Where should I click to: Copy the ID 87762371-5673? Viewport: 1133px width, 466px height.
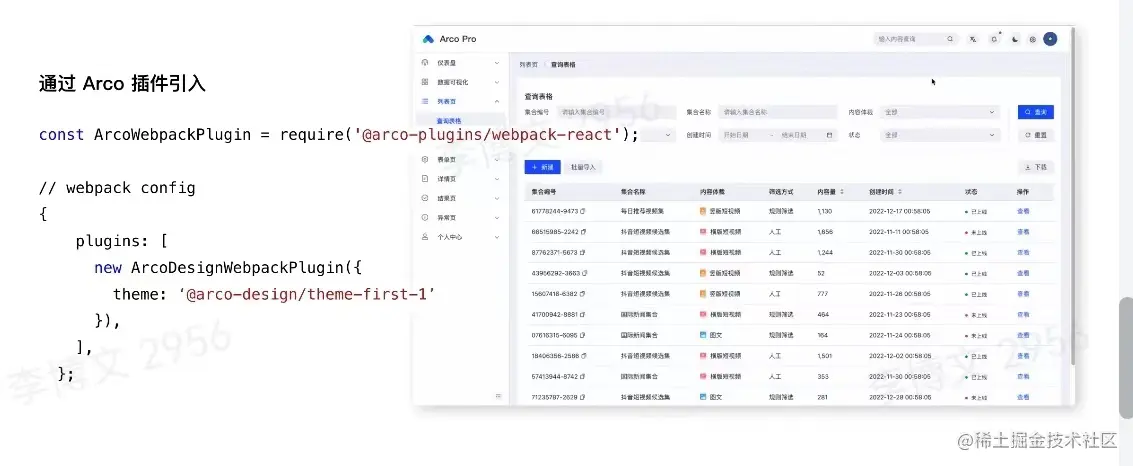[x=582, y=253]
